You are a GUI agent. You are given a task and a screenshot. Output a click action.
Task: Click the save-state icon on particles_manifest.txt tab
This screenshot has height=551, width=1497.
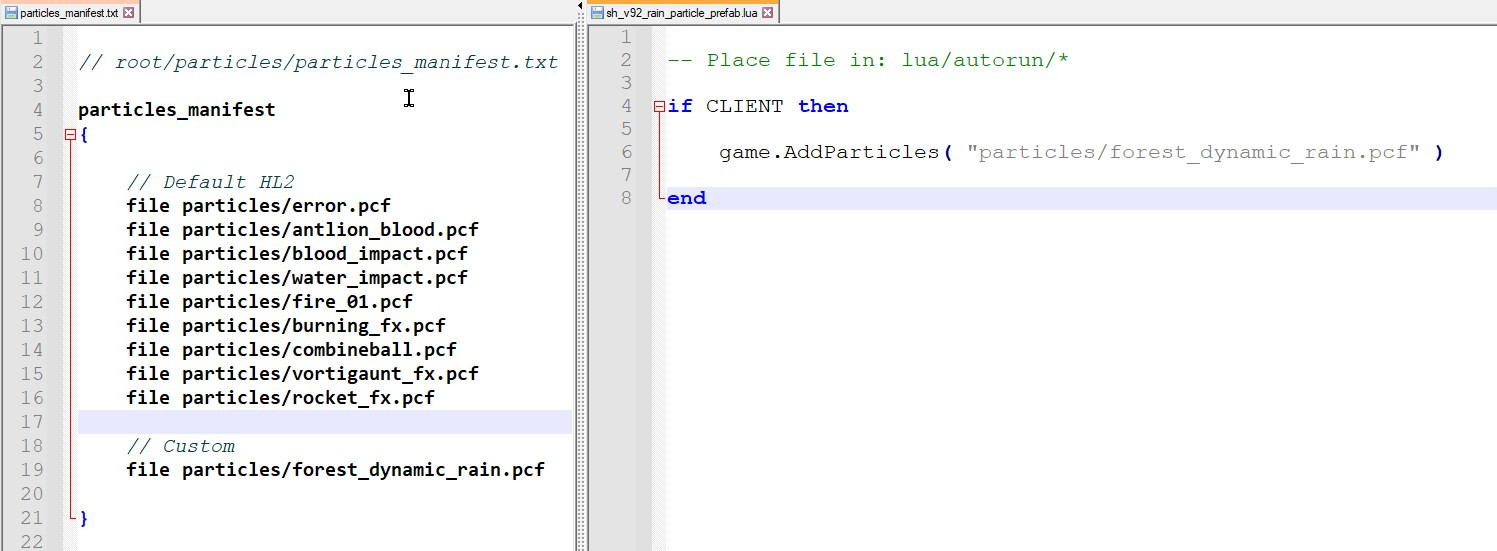click(x=11, y=12)
